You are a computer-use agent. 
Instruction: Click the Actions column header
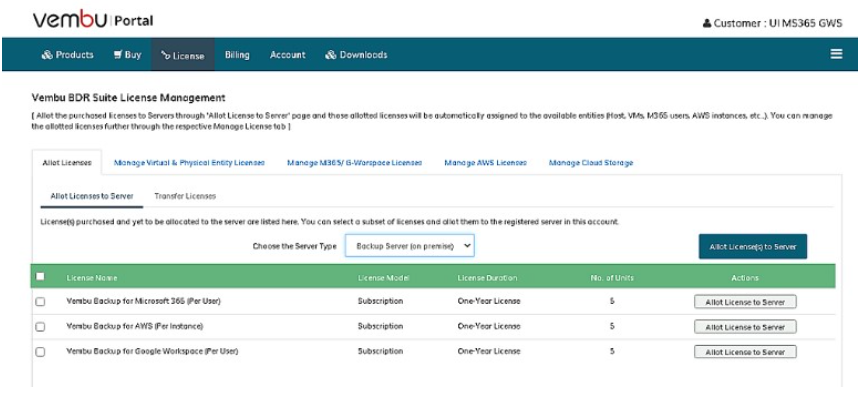[x=745, y=278]
